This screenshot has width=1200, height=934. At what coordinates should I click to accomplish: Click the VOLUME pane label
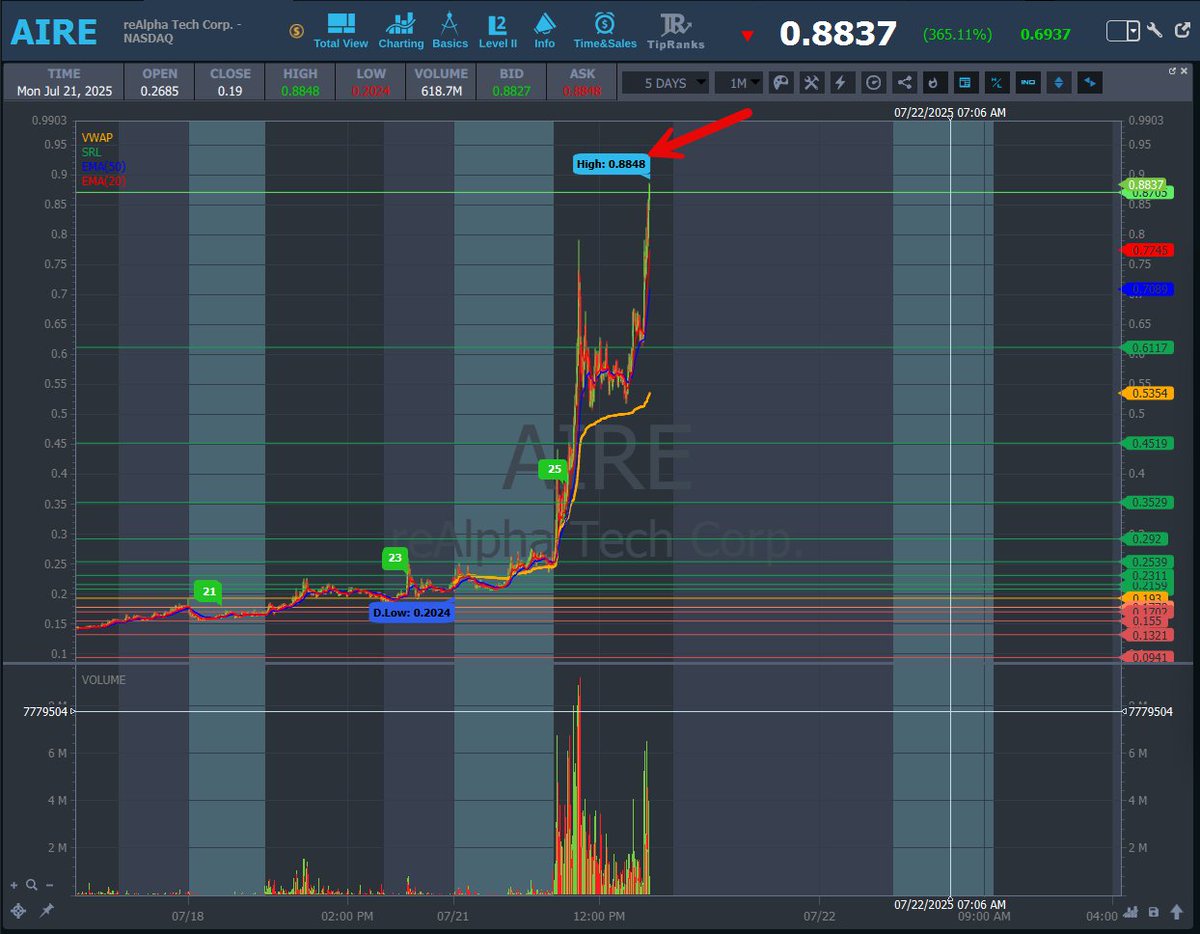pyautogui.click(x=104, y=680)
